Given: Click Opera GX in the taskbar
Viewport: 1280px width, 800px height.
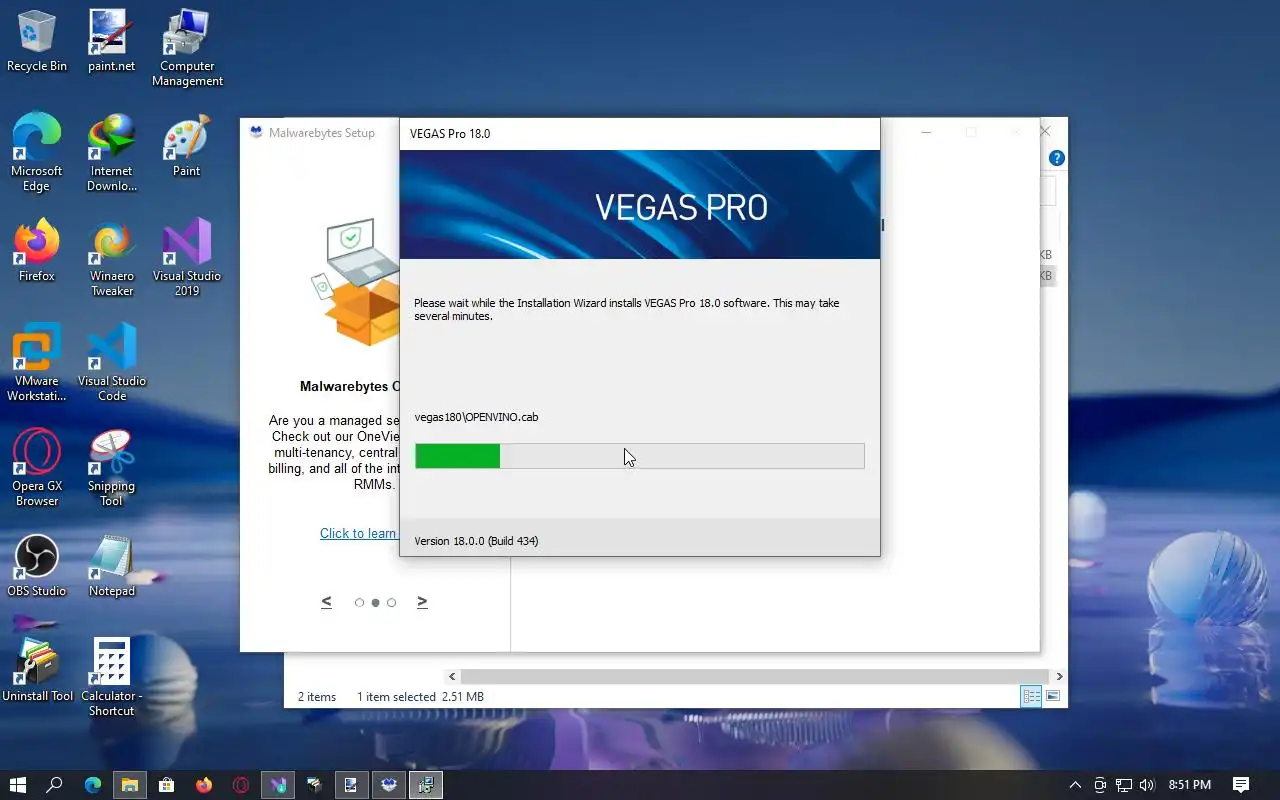Looking at the screenshot, I should [x=240, y=785].
